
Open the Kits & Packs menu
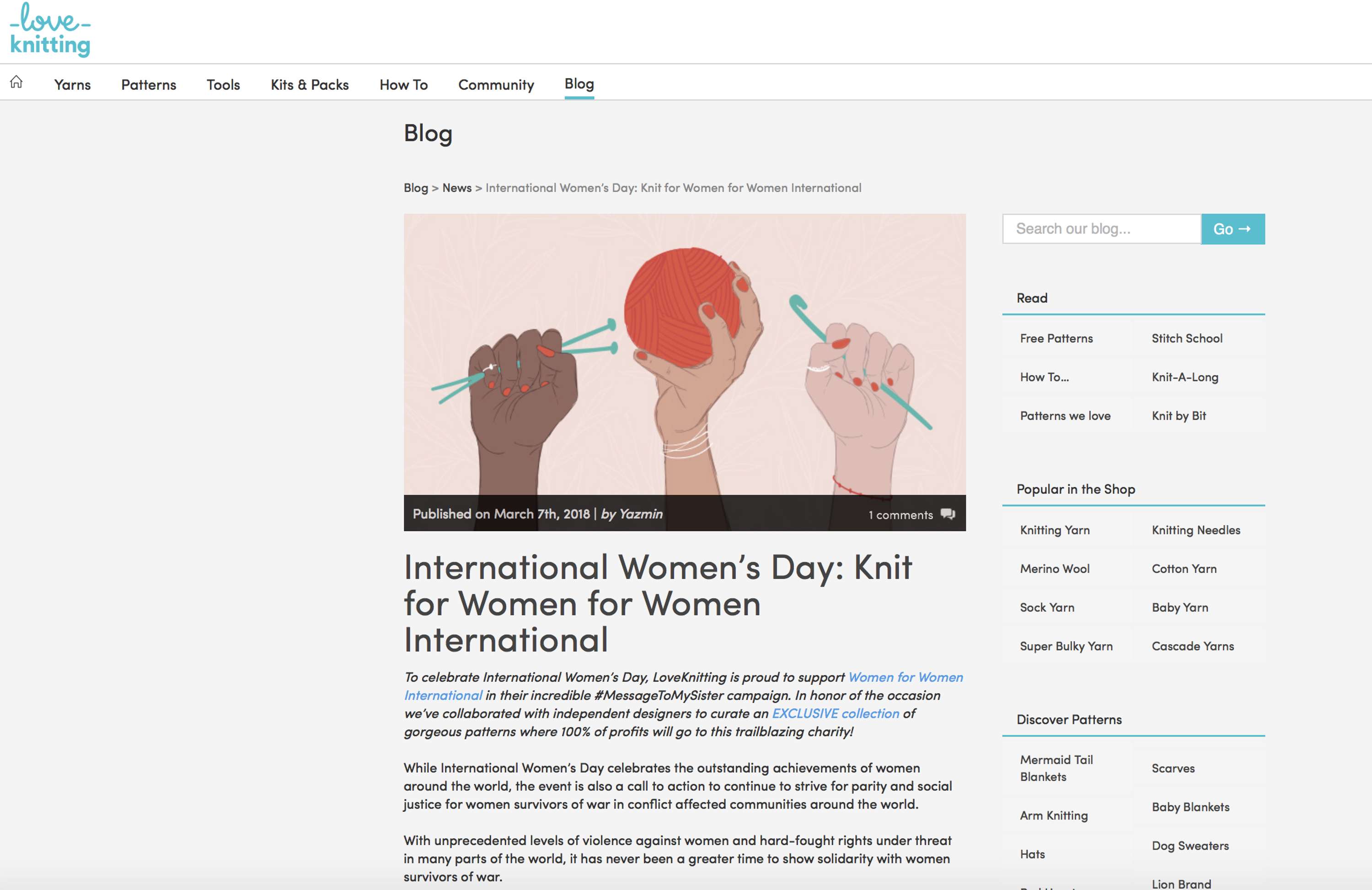click(310, 85)
